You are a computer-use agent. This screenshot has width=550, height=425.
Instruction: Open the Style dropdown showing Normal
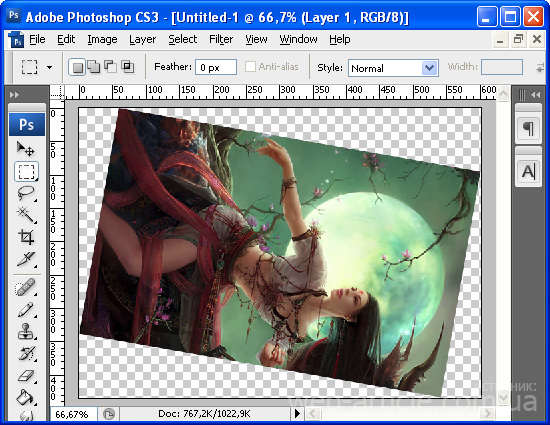tap(393, 68)
